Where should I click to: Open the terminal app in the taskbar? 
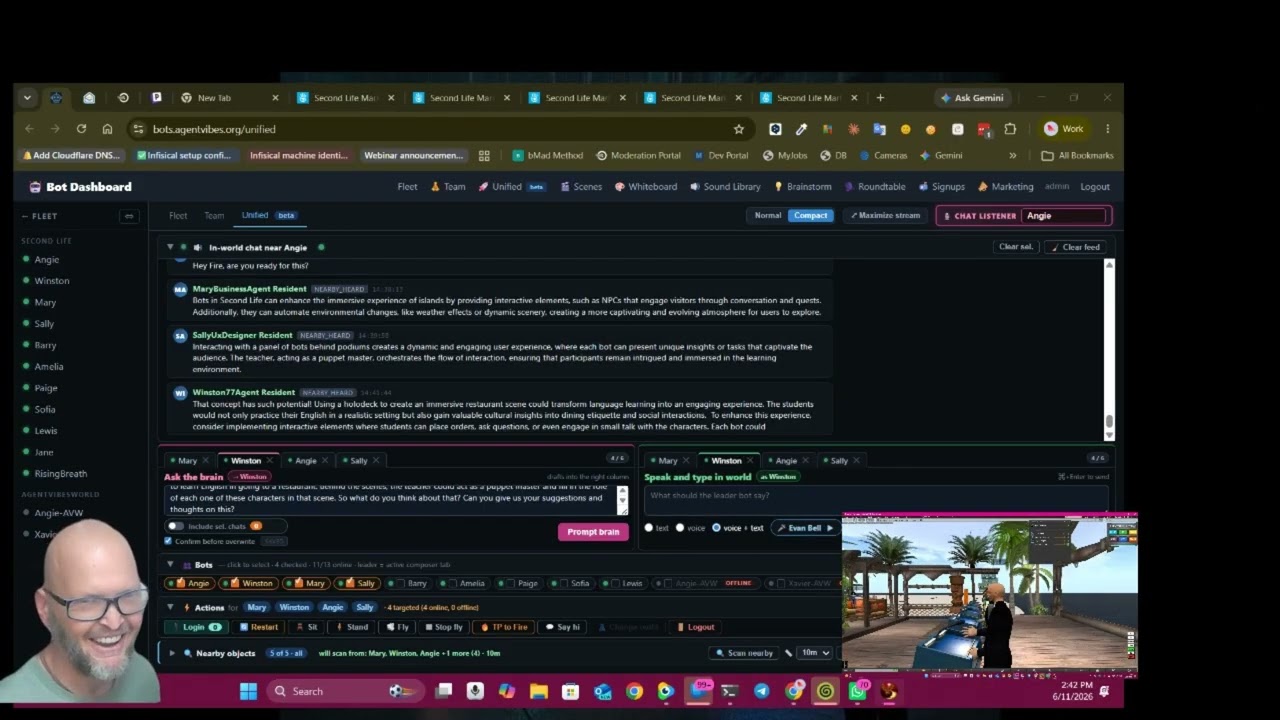click(730, 691)
